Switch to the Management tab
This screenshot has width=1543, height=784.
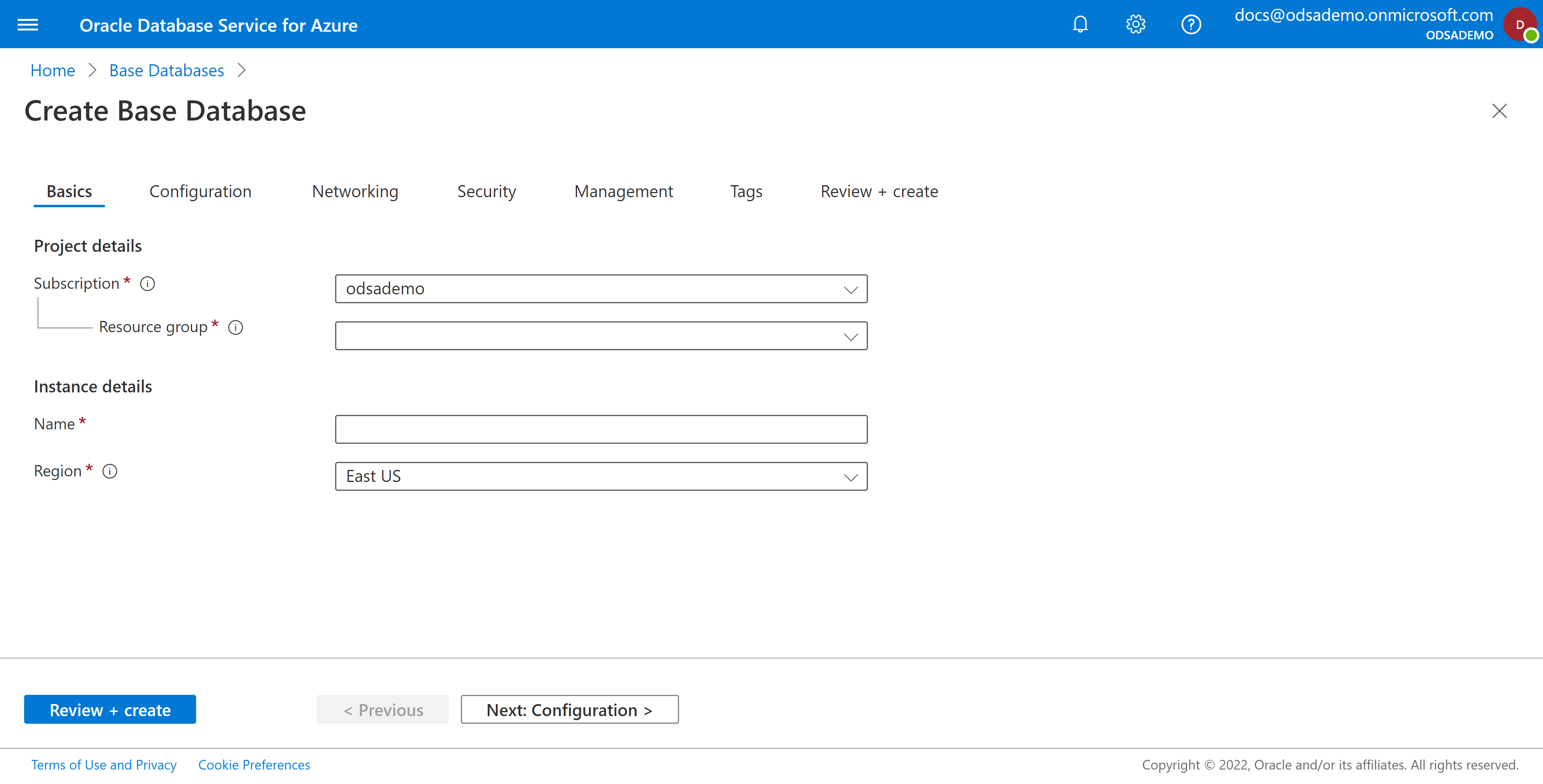tap(624, 192)
